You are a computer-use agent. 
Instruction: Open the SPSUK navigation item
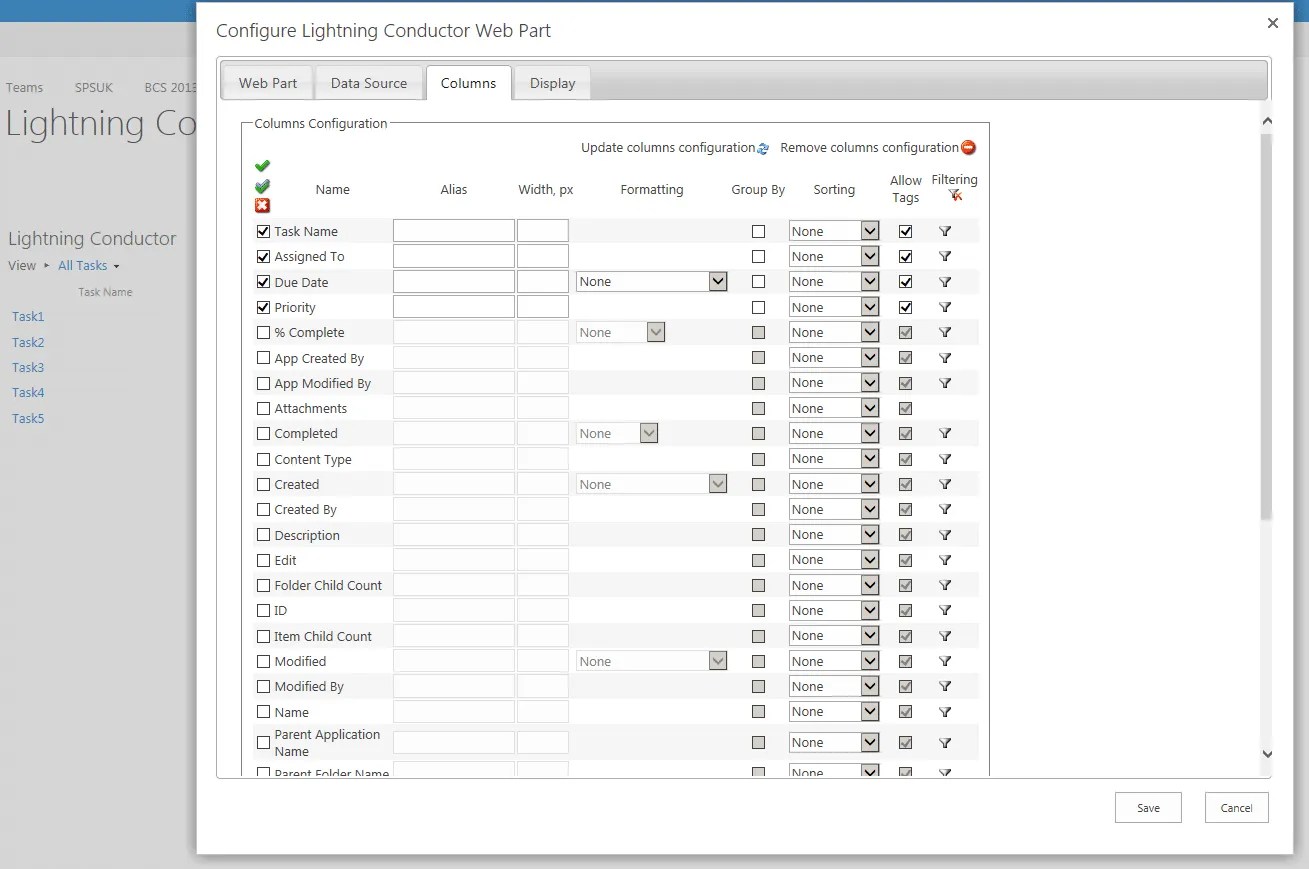tap(94, 87)
